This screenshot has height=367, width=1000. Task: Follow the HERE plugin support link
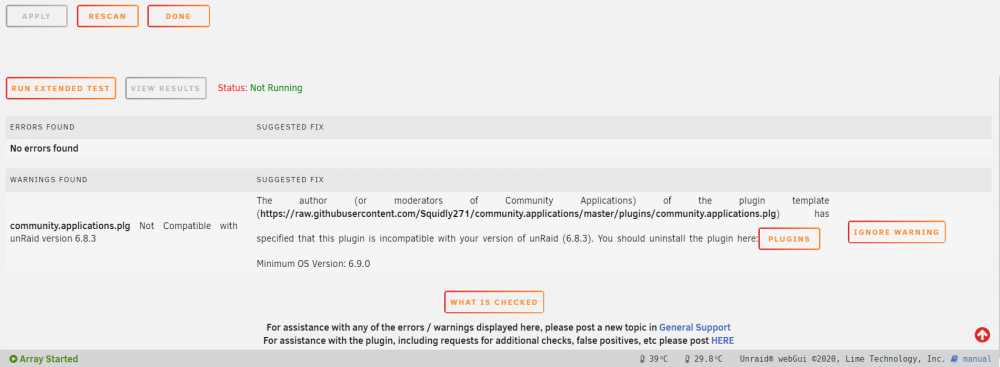(723, 341)
